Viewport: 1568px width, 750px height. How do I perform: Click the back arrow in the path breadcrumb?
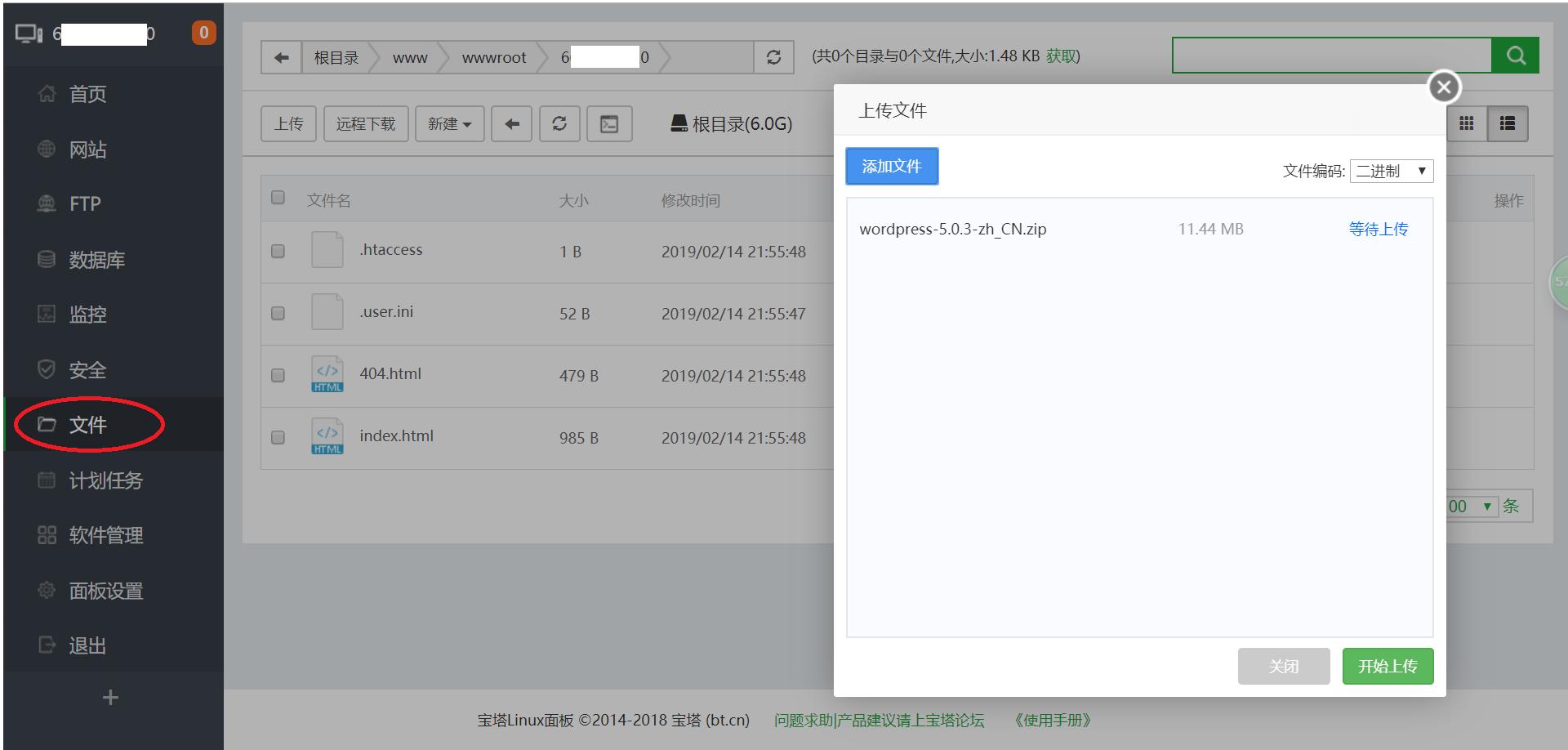(x=281, y=57)
